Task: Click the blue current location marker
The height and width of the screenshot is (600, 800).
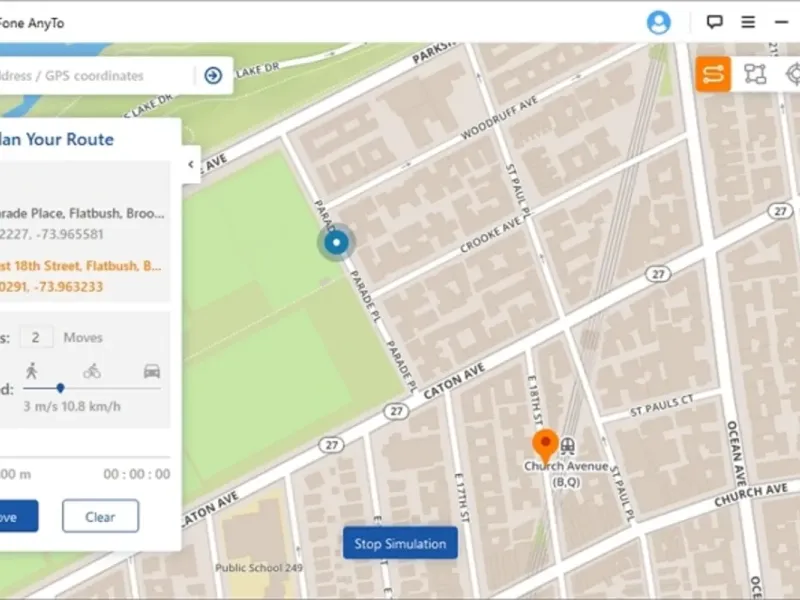Action: point(336,242)
